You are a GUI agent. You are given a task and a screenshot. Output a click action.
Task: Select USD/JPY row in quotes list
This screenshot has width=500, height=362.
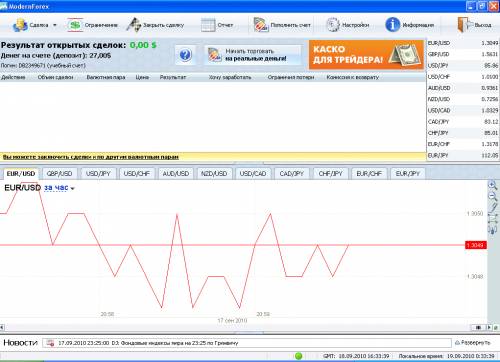463,66
